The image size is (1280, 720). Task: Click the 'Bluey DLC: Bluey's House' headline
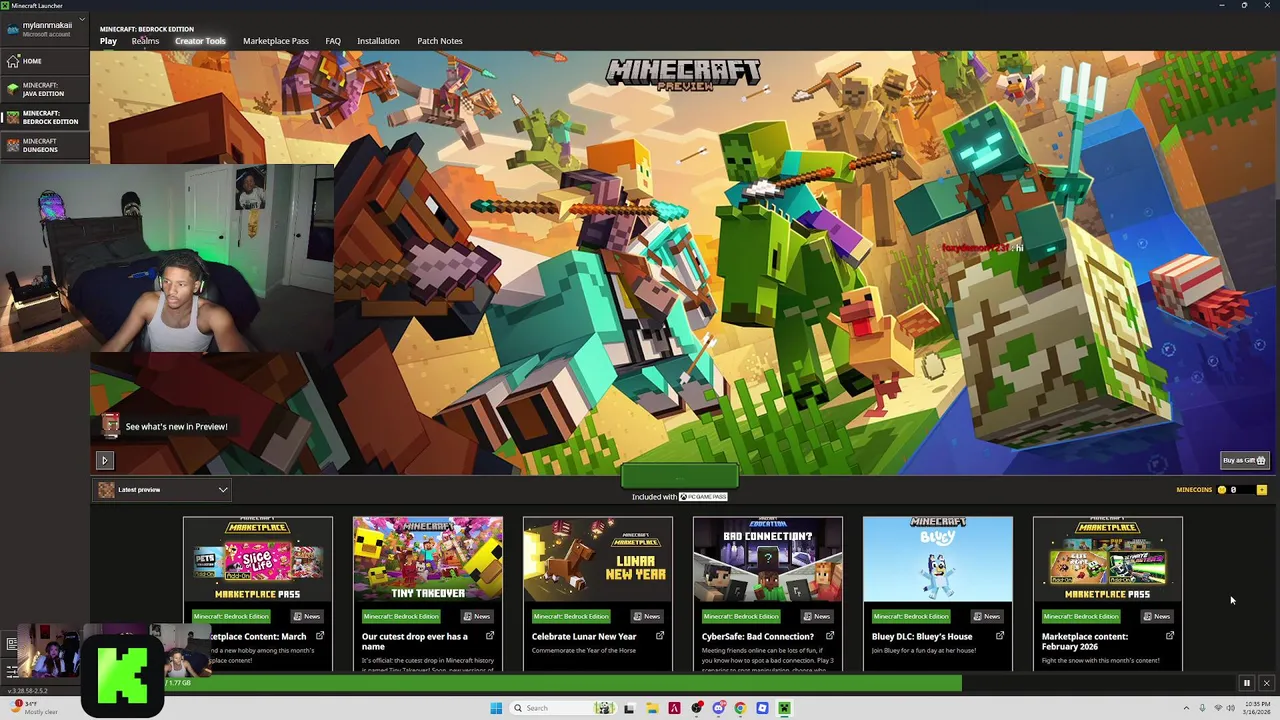[922, 636]
